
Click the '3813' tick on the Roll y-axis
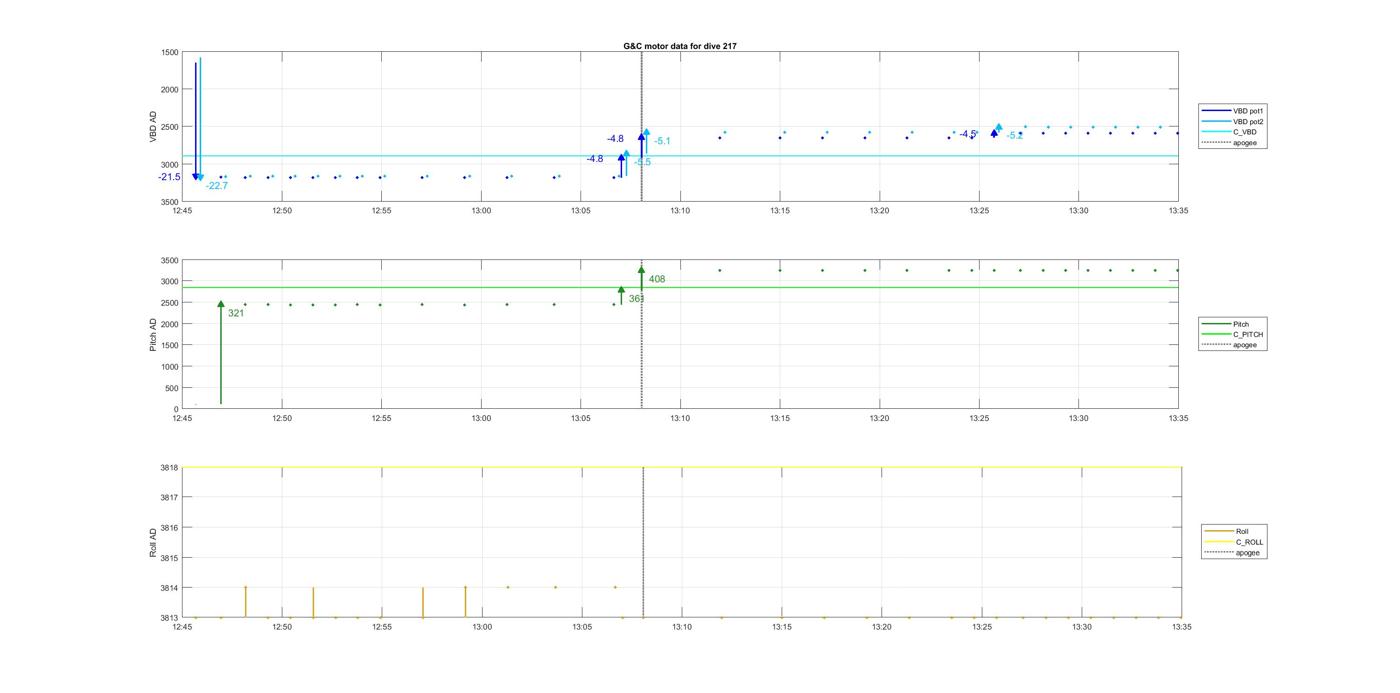pyautogui.click(x=170, y=618)
